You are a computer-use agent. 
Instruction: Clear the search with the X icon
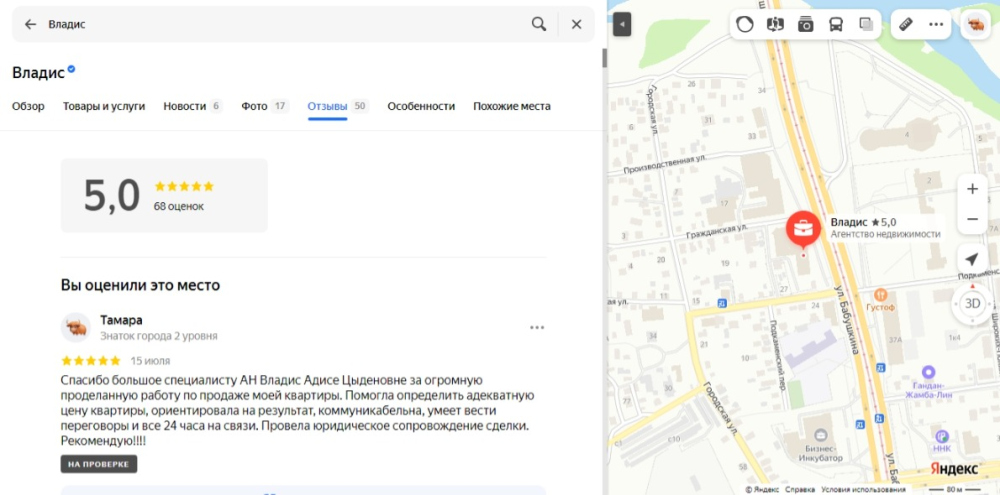[577, 24]
